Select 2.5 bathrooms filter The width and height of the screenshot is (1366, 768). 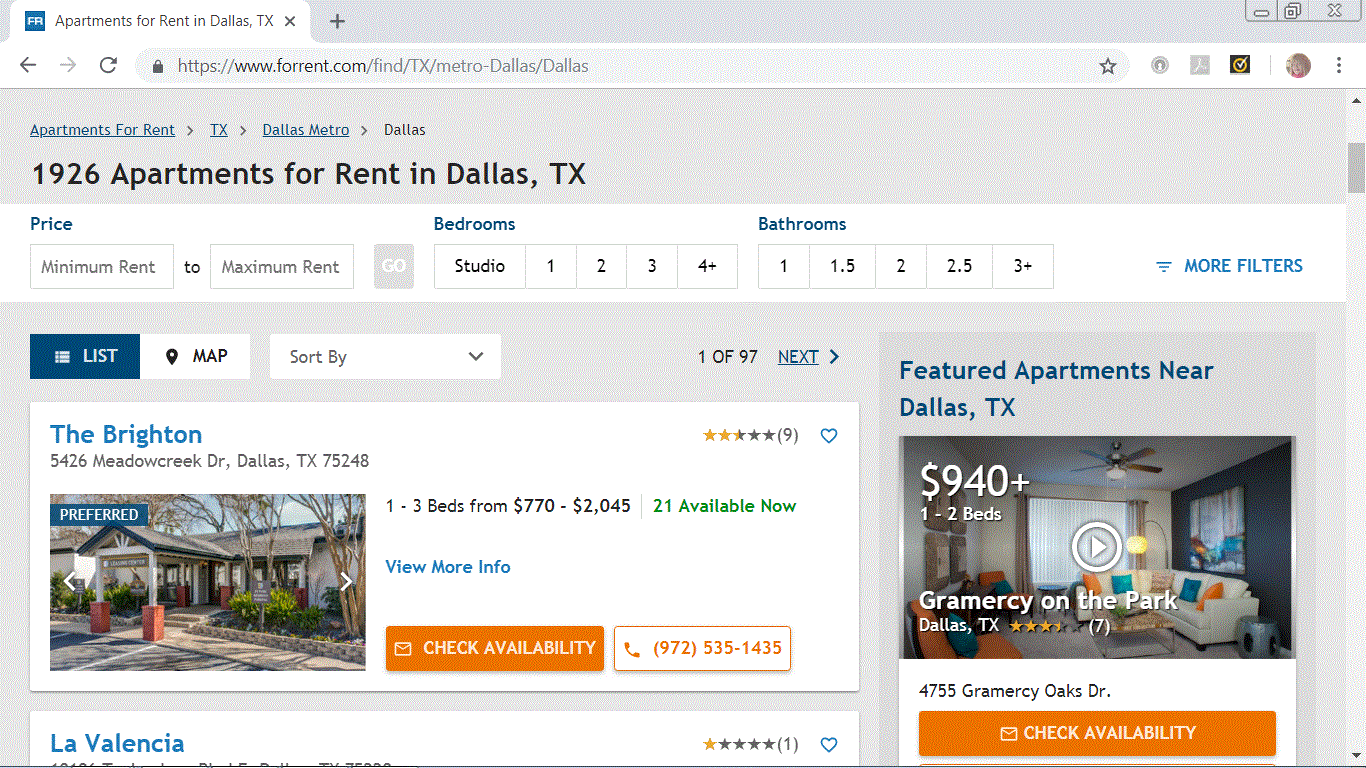click(960, 266)
